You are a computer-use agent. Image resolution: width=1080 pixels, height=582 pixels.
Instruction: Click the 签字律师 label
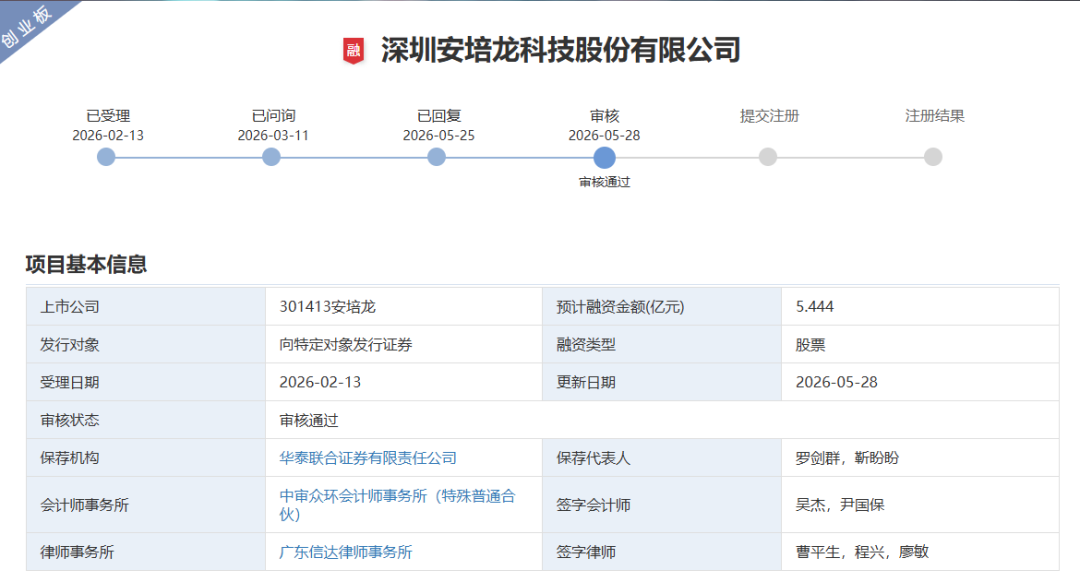tap(586, 552)
